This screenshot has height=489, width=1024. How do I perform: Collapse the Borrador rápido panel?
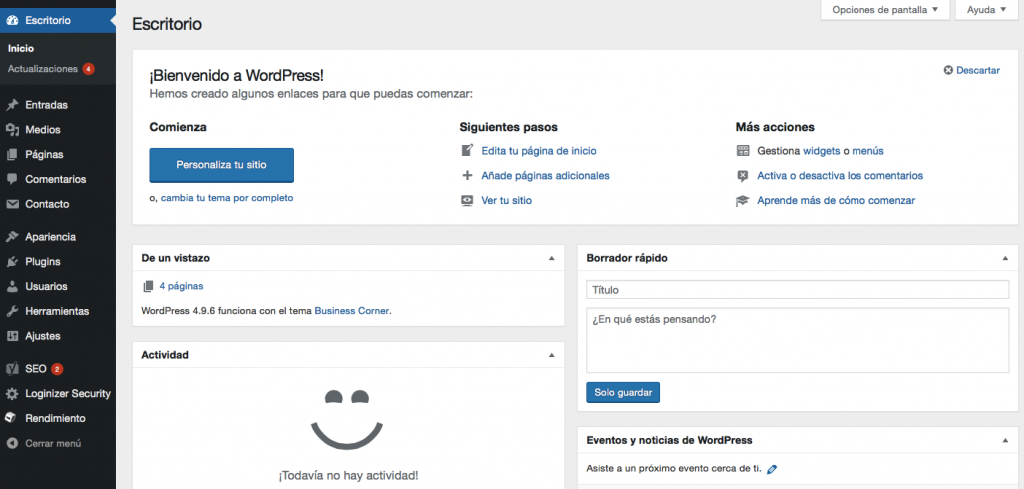click(1005, 258)
